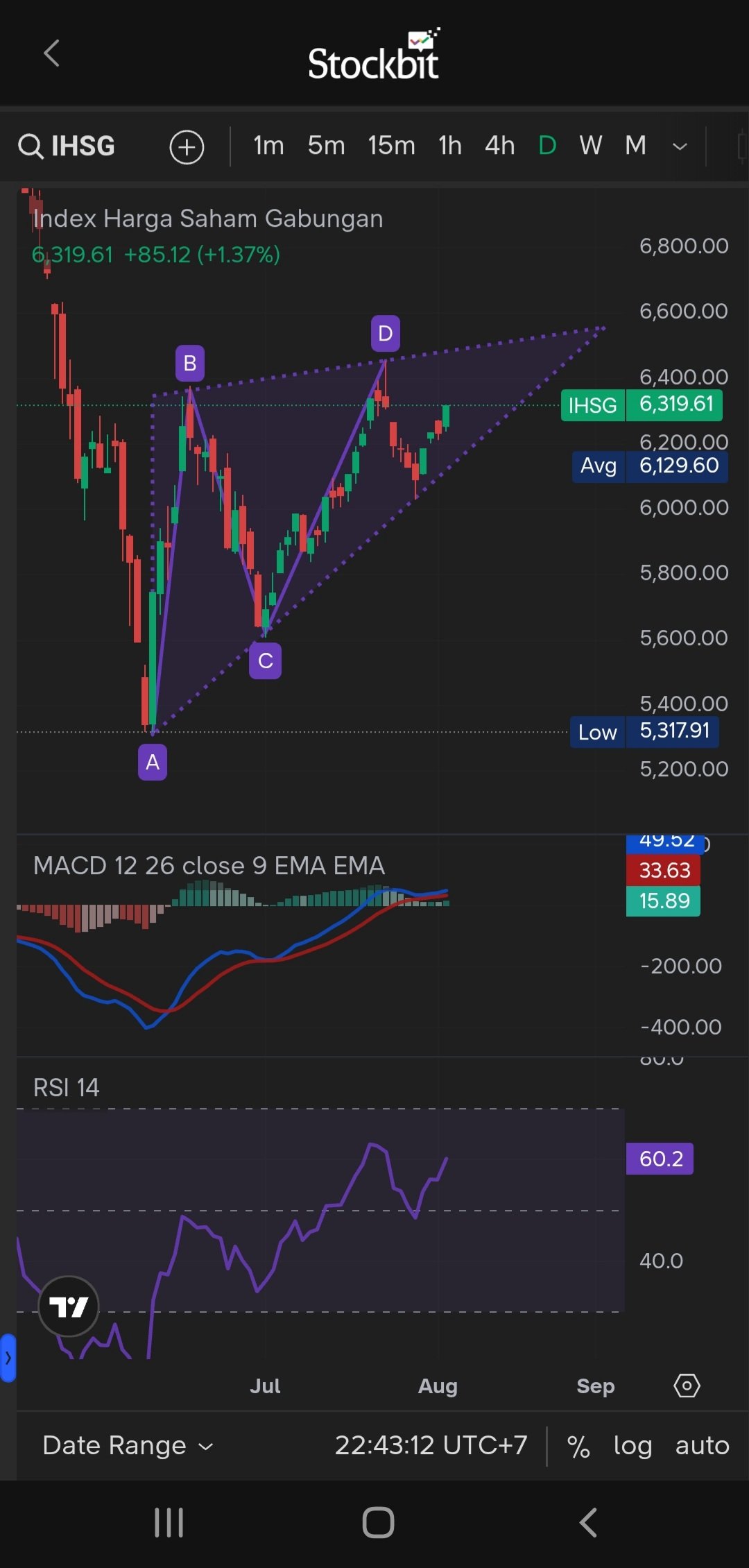Tap the TradingView logo badge

[x=69, y=1306]
